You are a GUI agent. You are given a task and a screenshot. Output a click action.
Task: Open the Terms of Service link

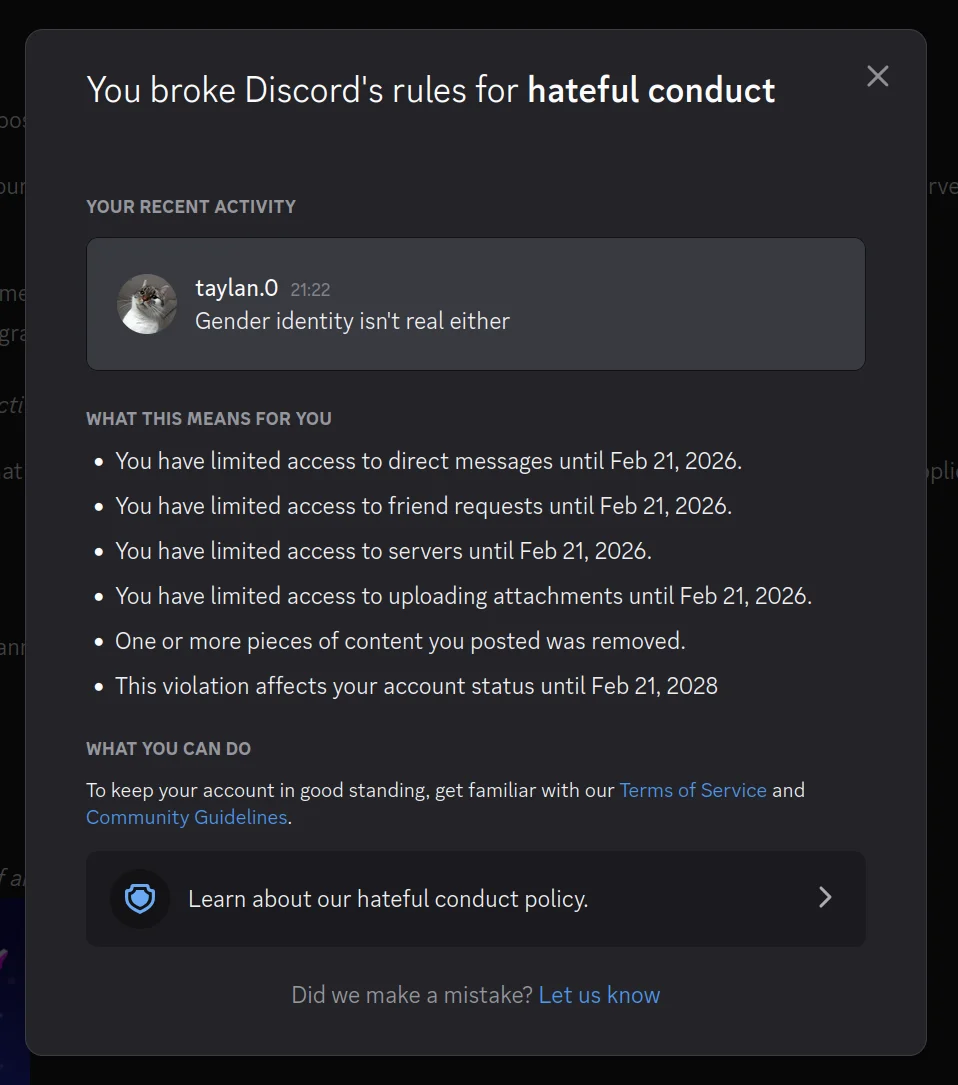[x=693, y=790]
